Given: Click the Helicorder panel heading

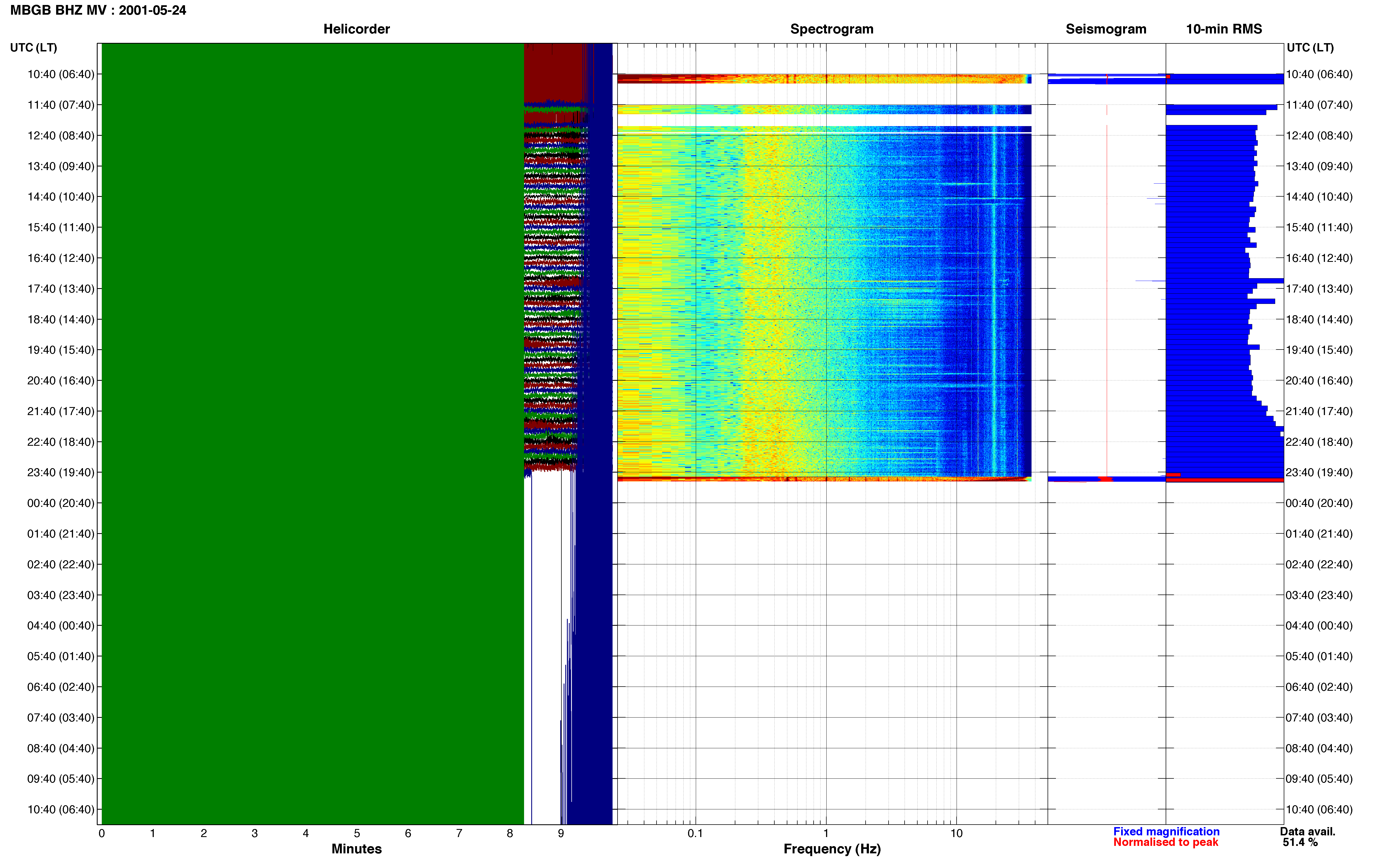Looking at the screenshot, I should (356, 29).
